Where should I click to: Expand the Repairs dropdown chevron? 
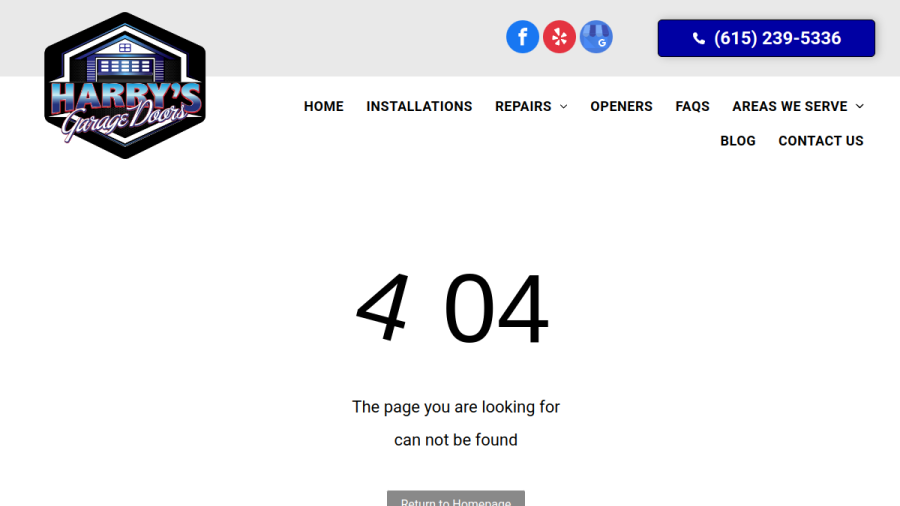point(564,107)
